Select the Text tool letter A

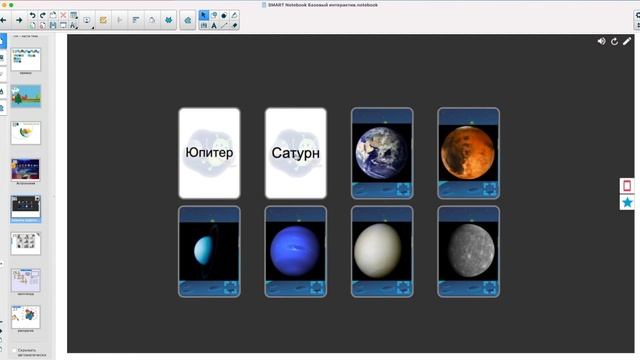[214, 25]
